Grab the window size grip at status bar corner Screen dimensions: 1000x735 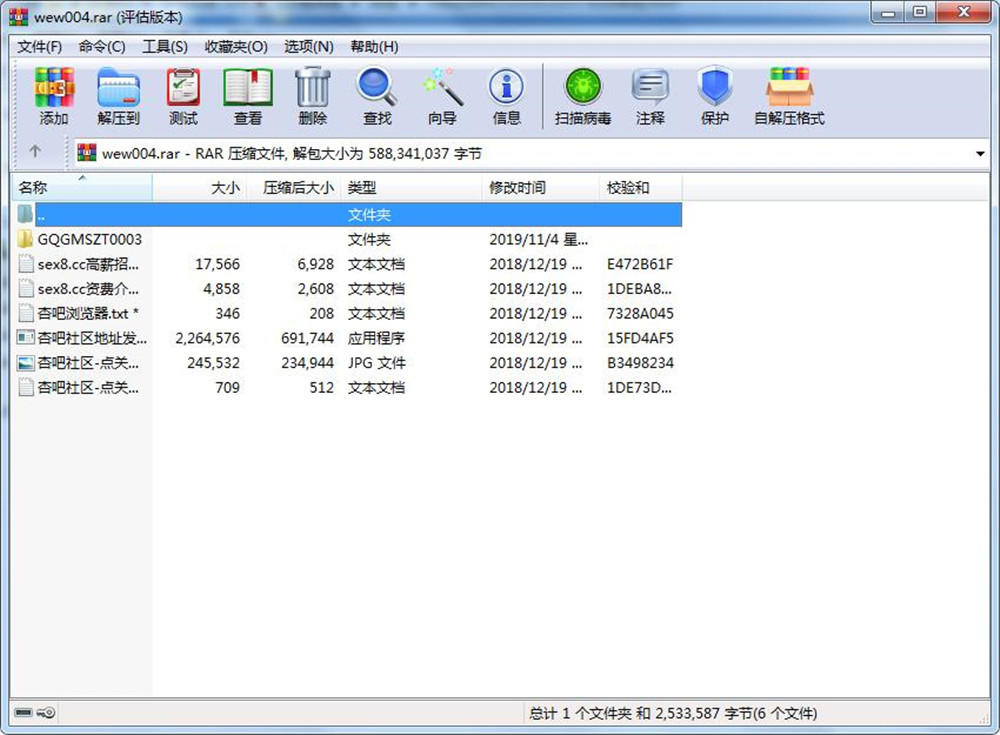(x=983, y=718)
